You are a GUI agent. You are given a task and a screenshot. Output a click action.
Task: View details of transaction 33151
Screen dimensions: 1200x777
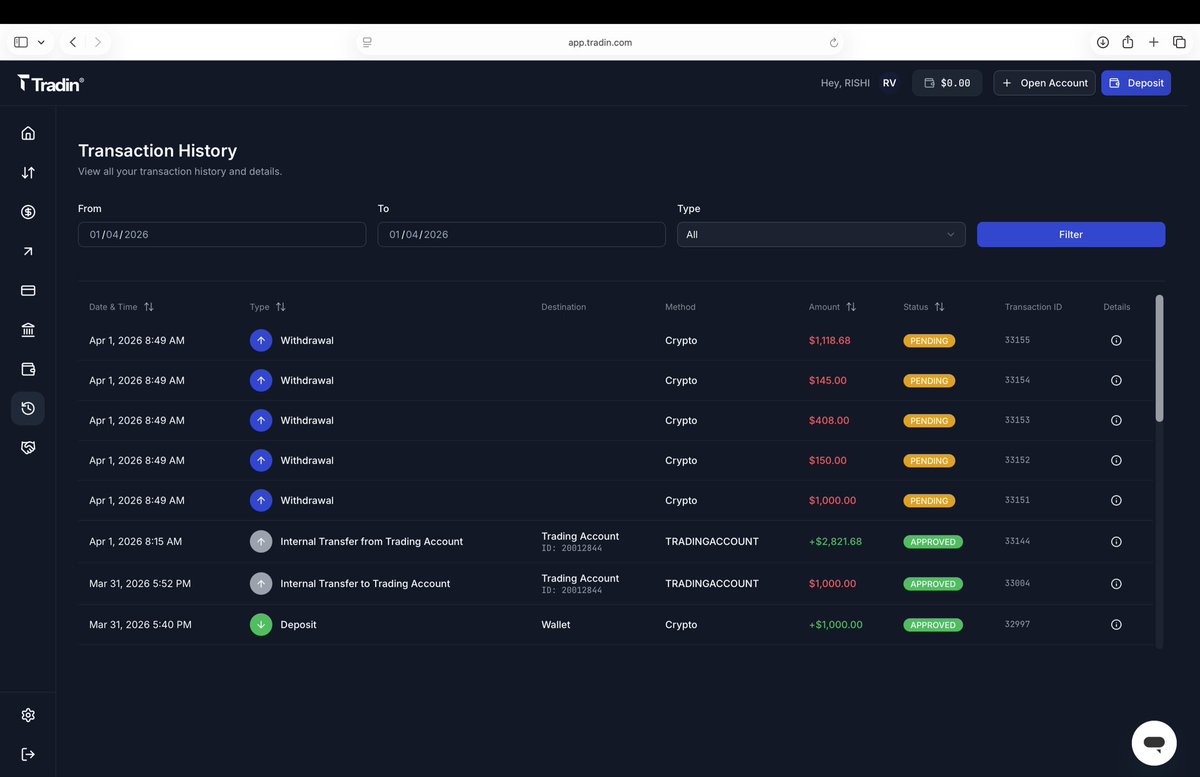pyautogui.click(x=1116, y=500)
